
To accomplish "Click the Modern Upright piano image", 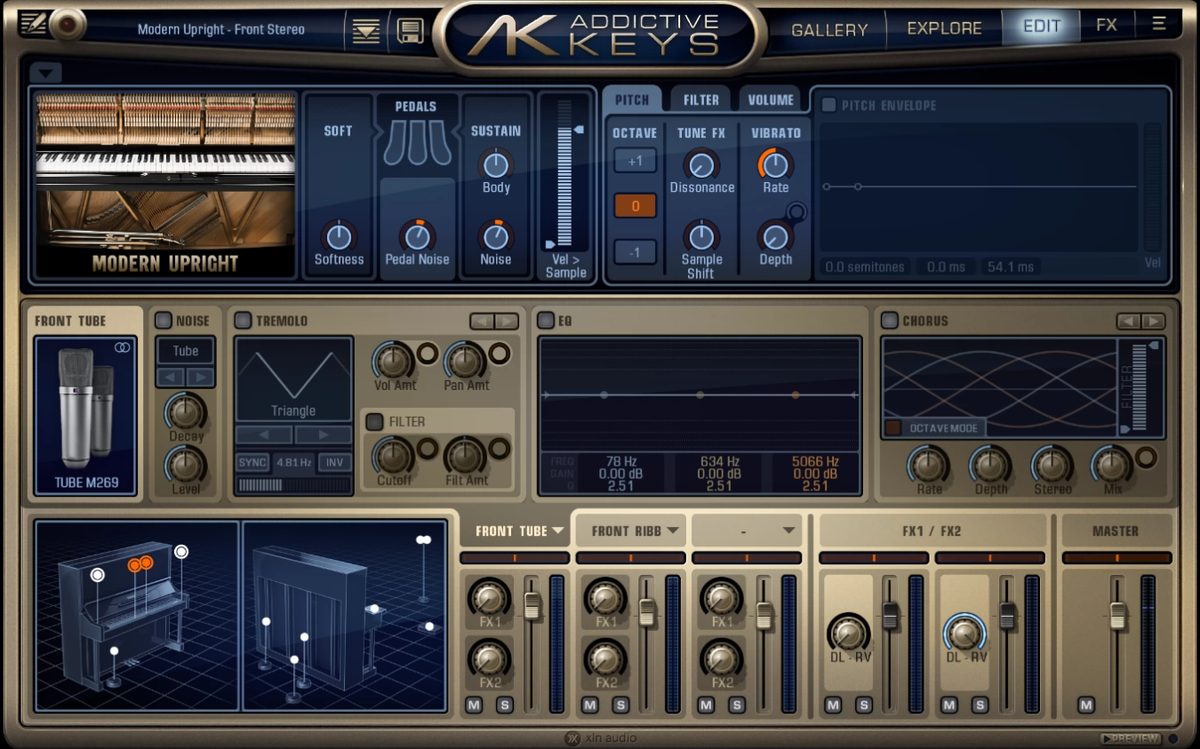I will pos(166,185).
